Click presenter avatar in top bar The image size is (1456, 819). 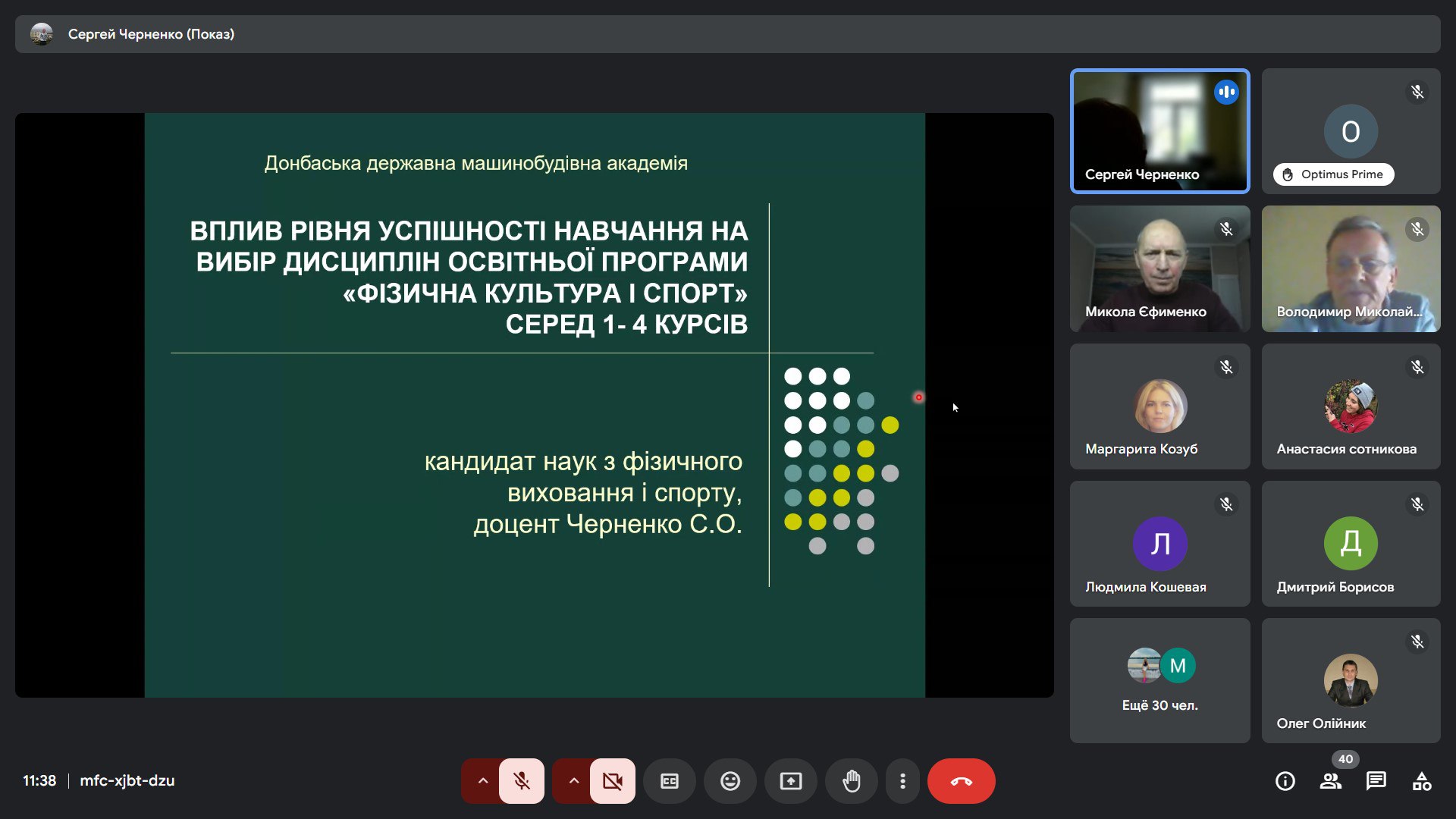click(x=42, y=34)
